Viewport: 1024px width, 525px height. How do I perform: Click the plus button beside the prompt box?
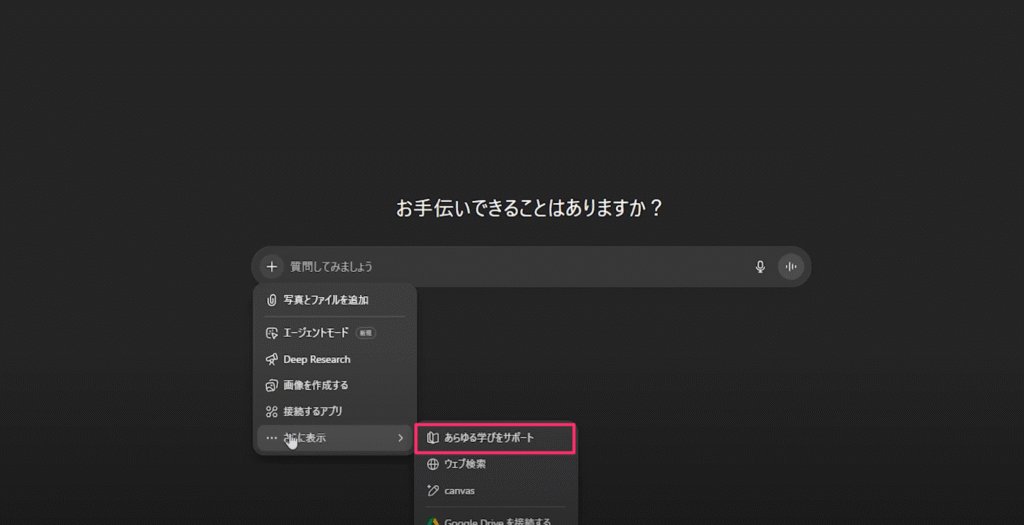click(272, 266)
